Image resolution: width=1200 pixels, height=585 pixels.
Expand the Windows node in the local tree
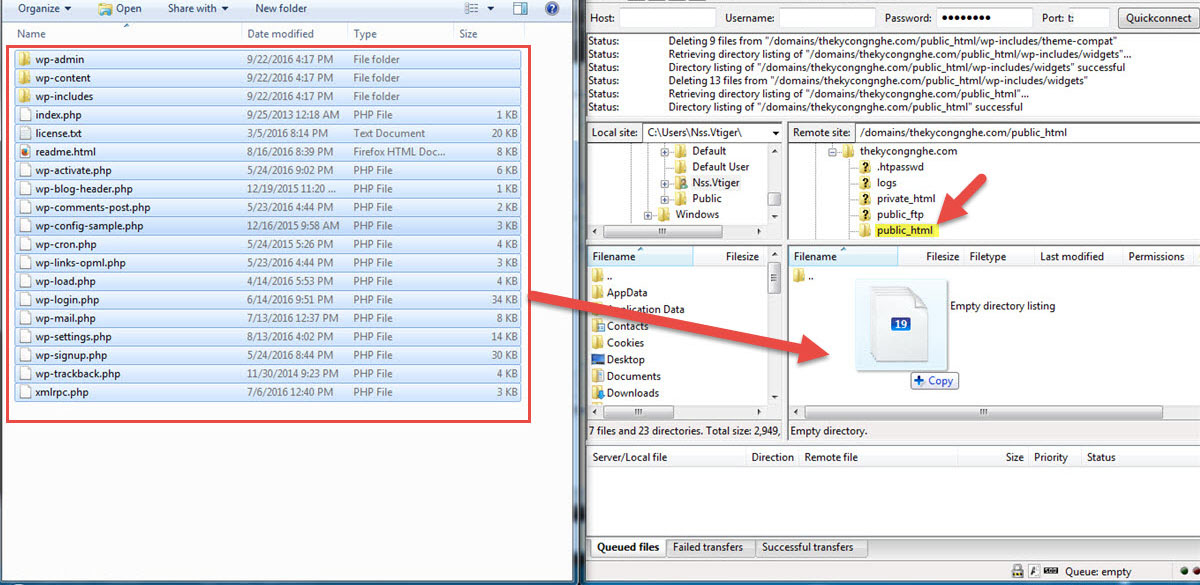[648, 213]
